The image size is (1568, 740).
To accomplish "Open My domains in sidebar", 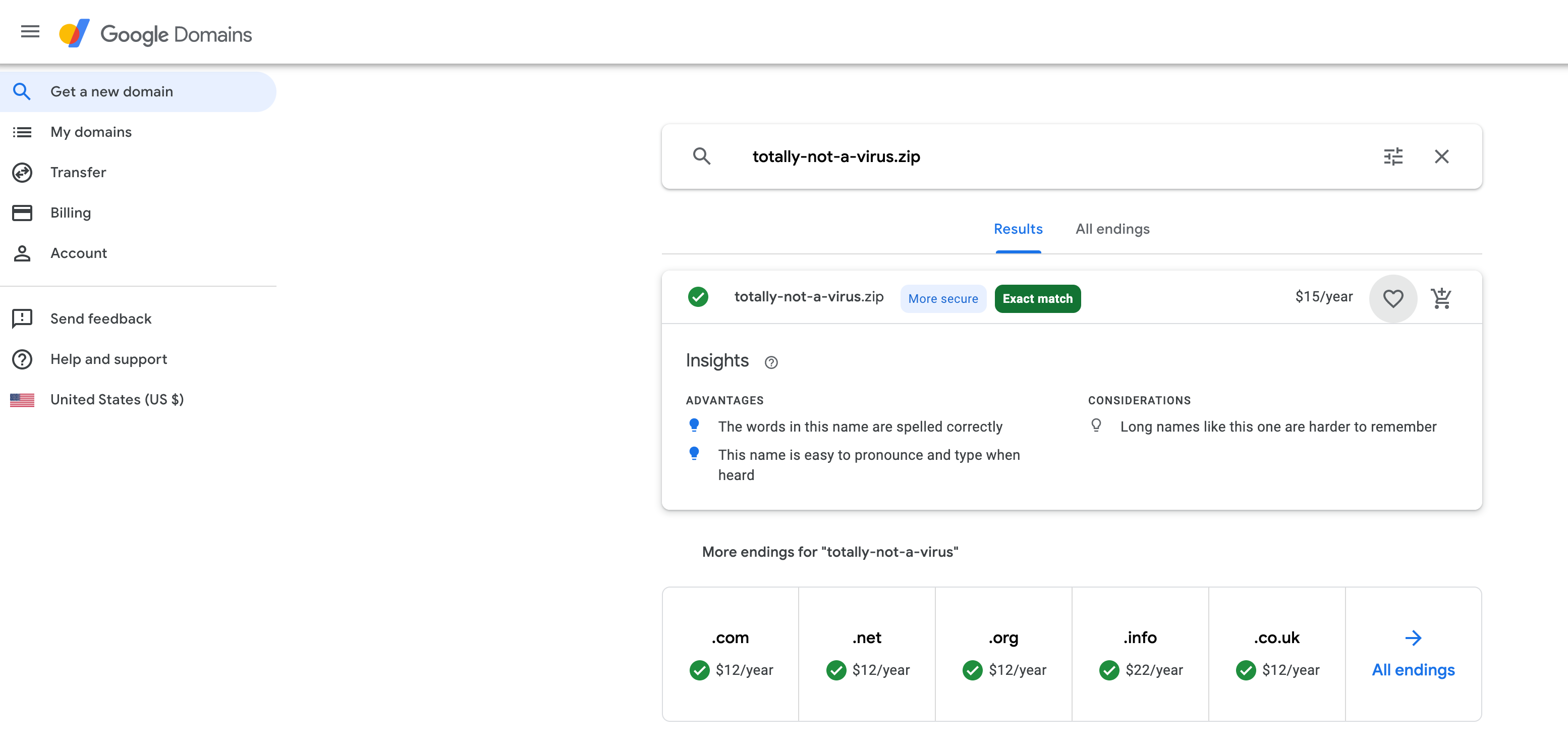I will pos(91,132).
